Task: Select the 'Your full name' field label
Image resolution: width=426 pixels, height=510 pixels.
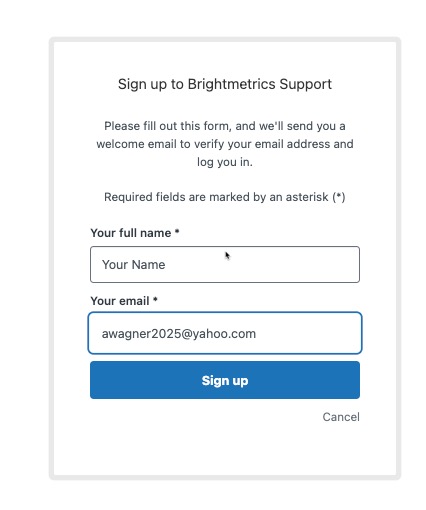Action: (131, 233)
